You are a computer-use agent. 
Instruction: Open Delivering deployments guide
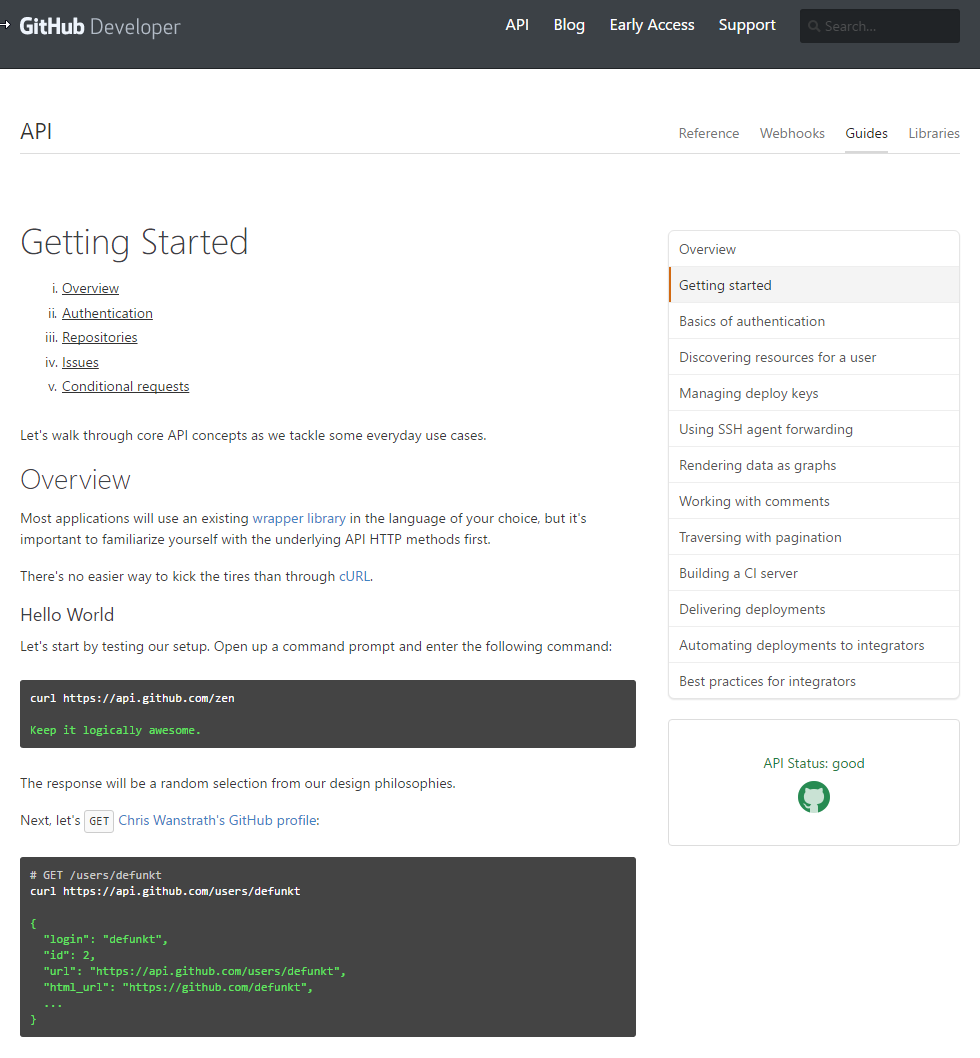tap(813, 609)
